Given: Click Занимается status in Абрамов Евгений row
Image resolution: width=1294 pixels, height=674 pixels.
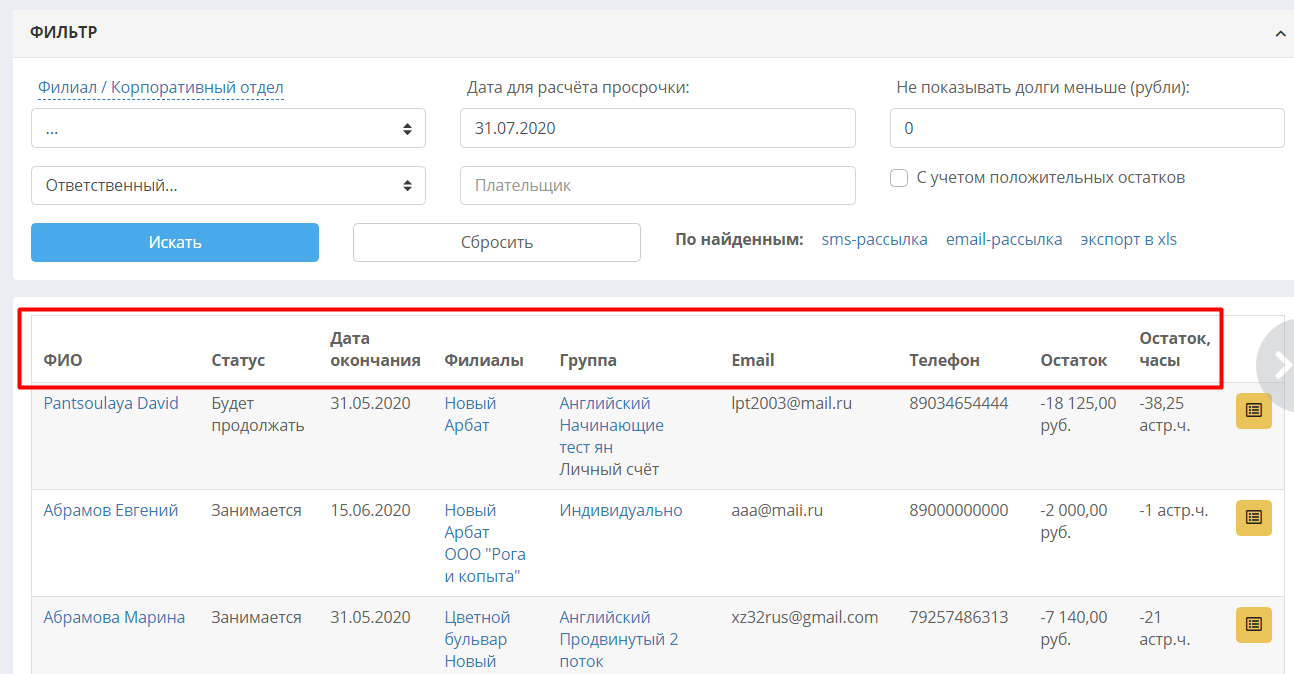Looking at the screenshot, I should click(x=256, y=510).
